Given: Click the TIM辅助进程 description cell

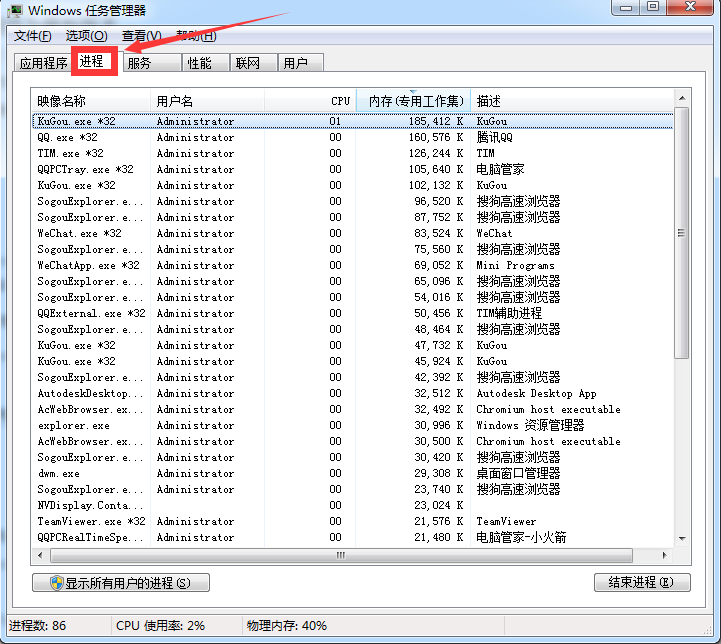Looking at the screenshot, I should (509, 313).
